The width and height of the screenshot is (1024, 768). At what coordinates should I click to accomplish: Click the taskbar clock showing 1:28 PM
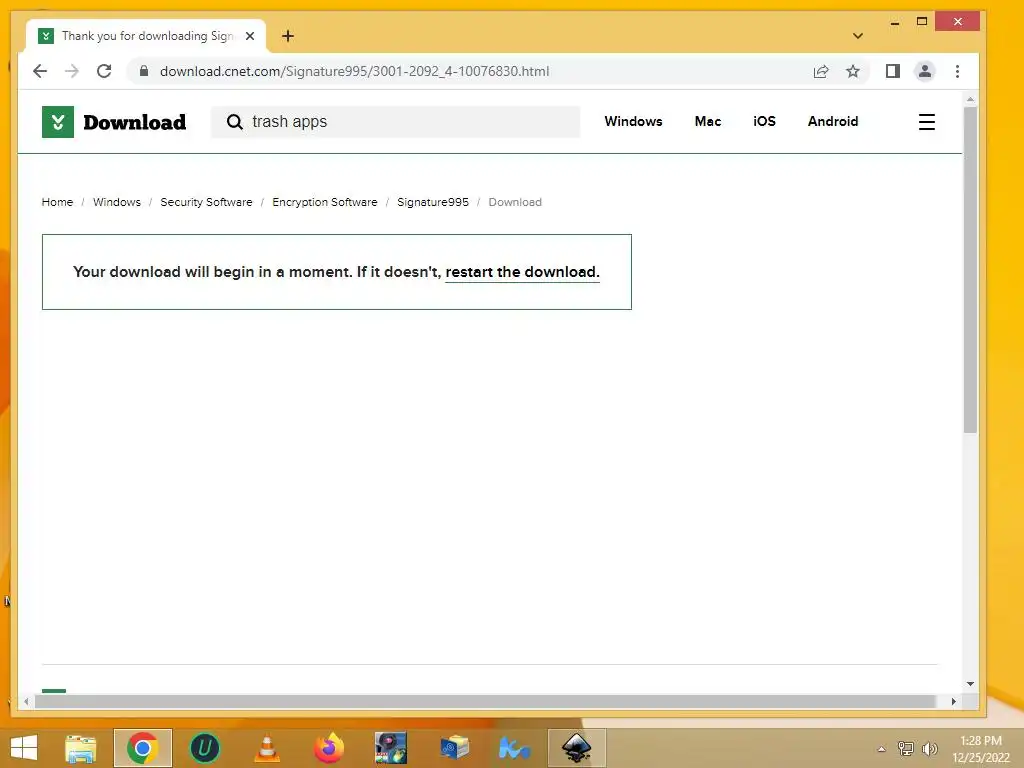[981, 749]
